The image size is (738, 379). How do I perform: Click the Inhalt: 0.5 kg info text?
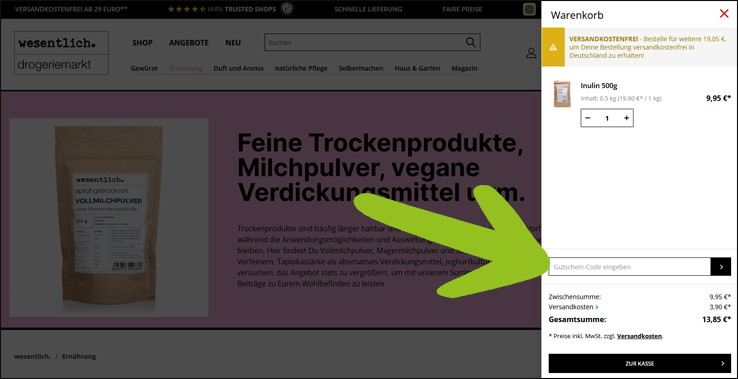click(x=621, y=98)
